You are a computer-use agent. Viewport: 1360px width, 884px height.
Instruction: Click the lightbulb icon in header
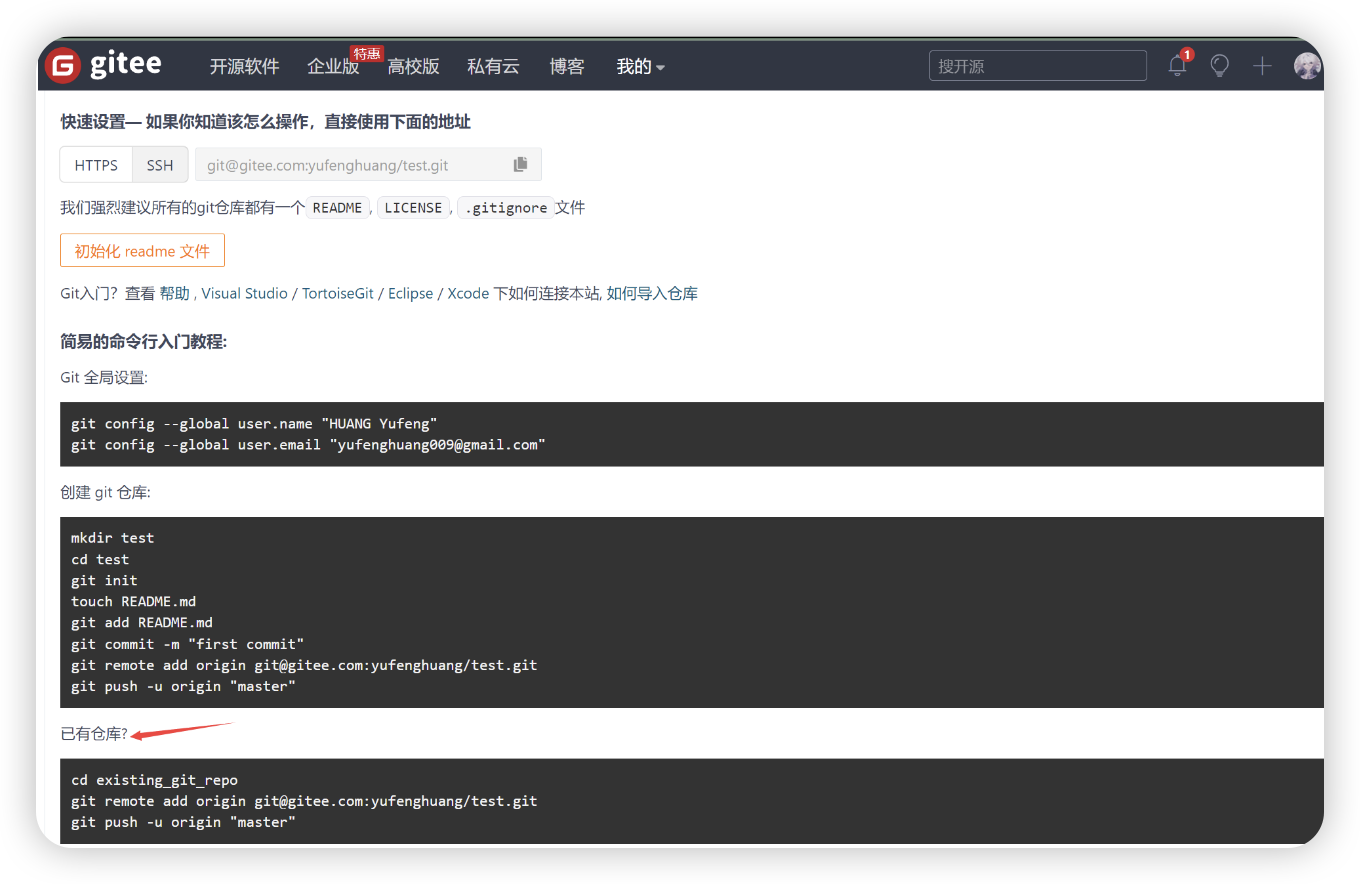[1219, 66]
